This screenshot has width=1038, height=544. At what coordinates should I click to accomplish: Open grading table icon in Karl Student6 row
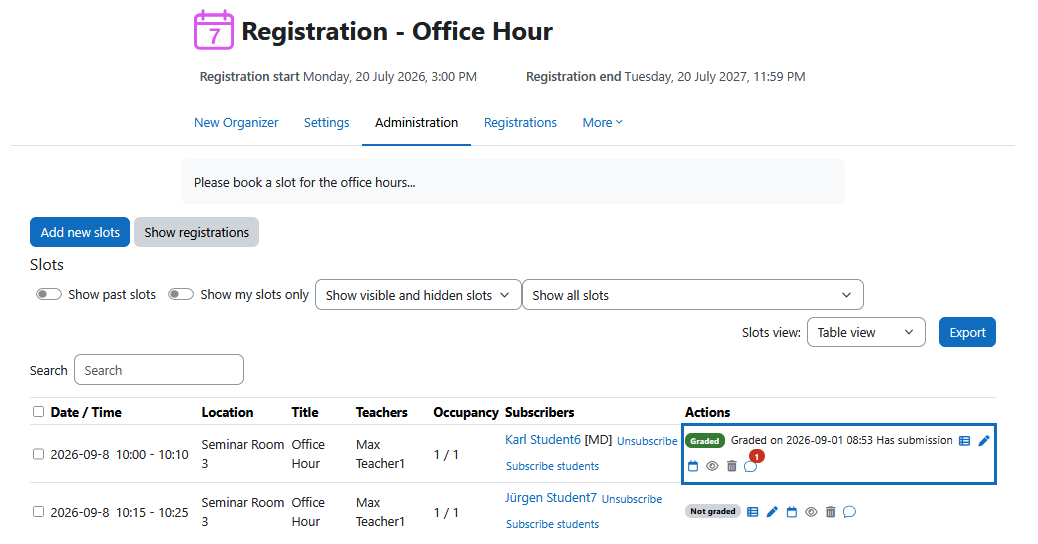tap(965, 441)
